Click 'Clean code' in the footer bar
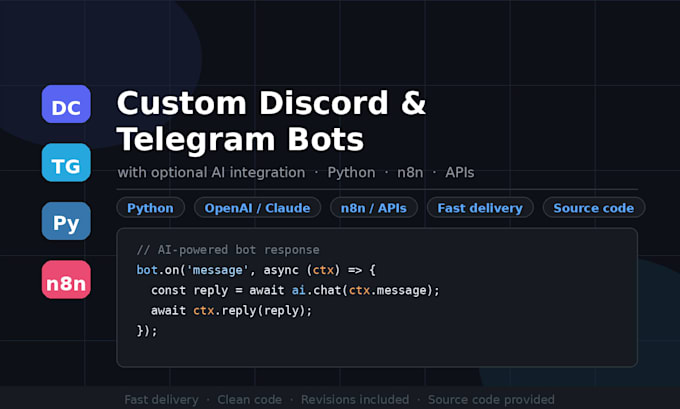Screen dimensions: 680x409 point(249,399)
